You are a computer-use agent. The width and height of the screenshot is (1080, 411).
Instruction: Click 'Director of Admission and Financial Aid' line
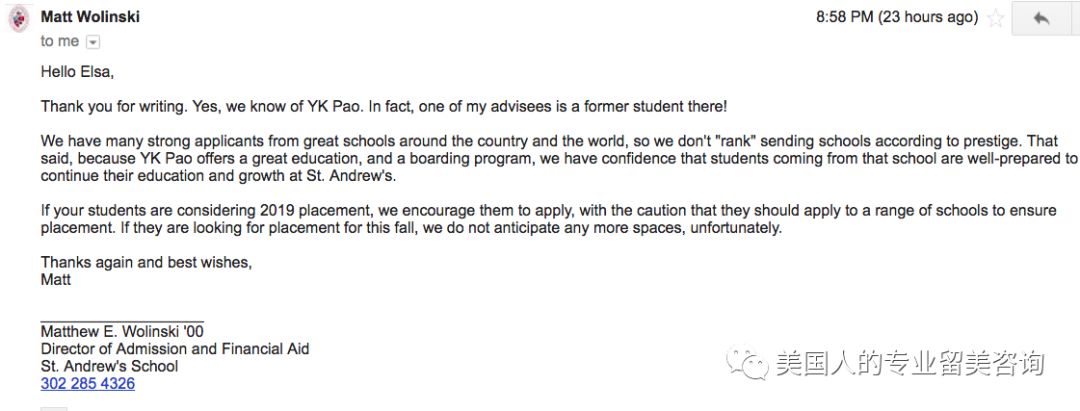tap(175, 348)
